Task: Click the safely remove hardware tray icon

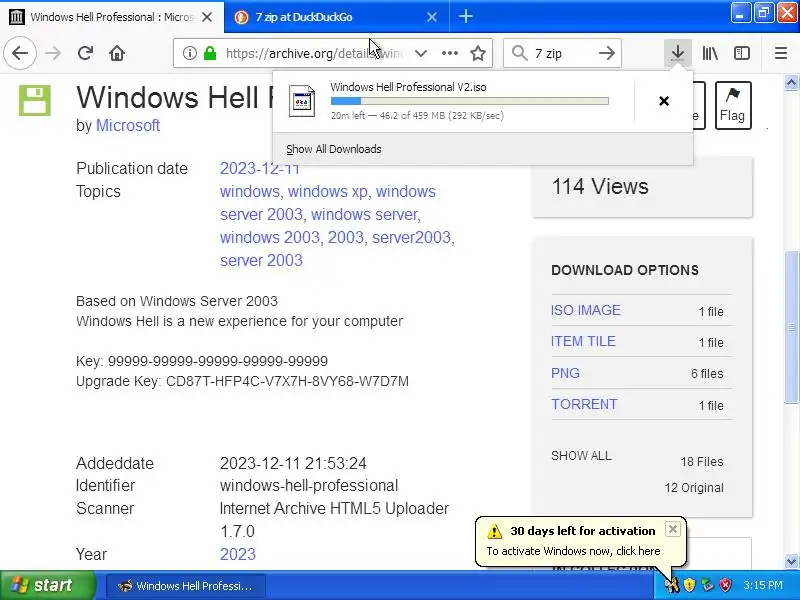Action: point(707,585)
